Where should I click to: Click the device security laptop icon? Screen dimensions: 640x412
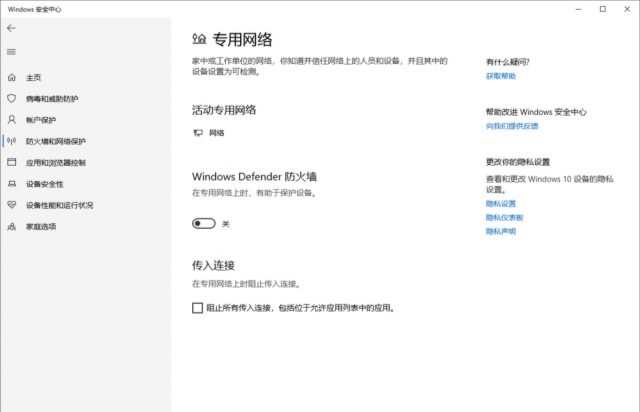(12, 184)
